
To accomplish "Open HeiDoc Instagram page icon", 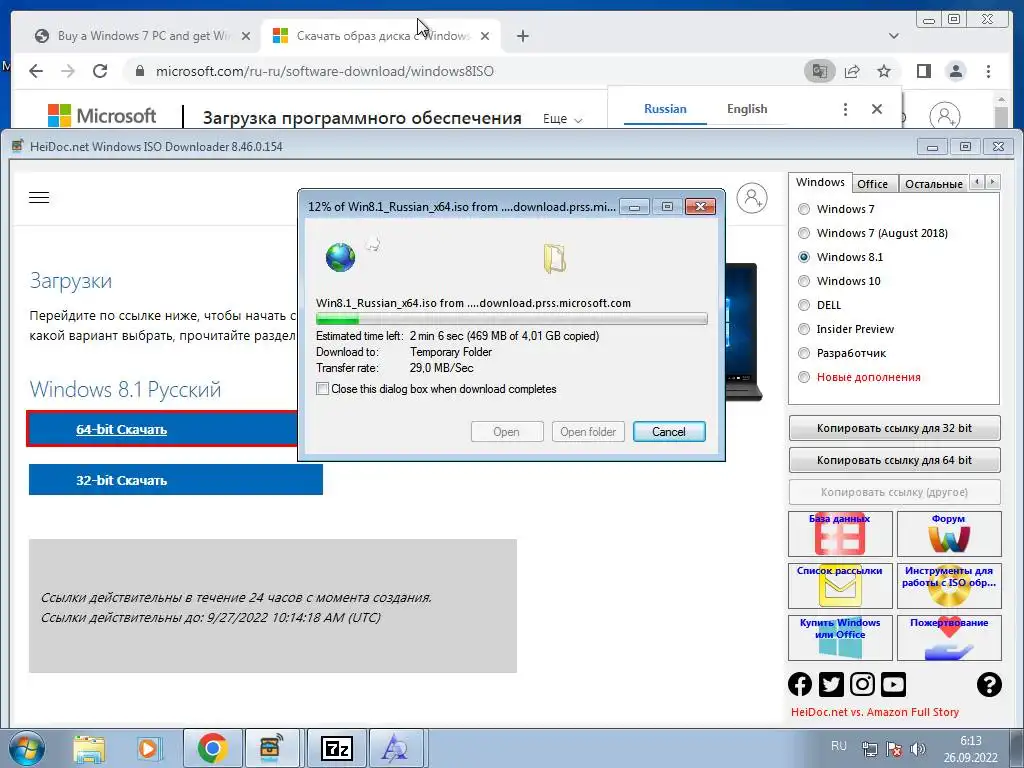I will [x=862, y=684].
